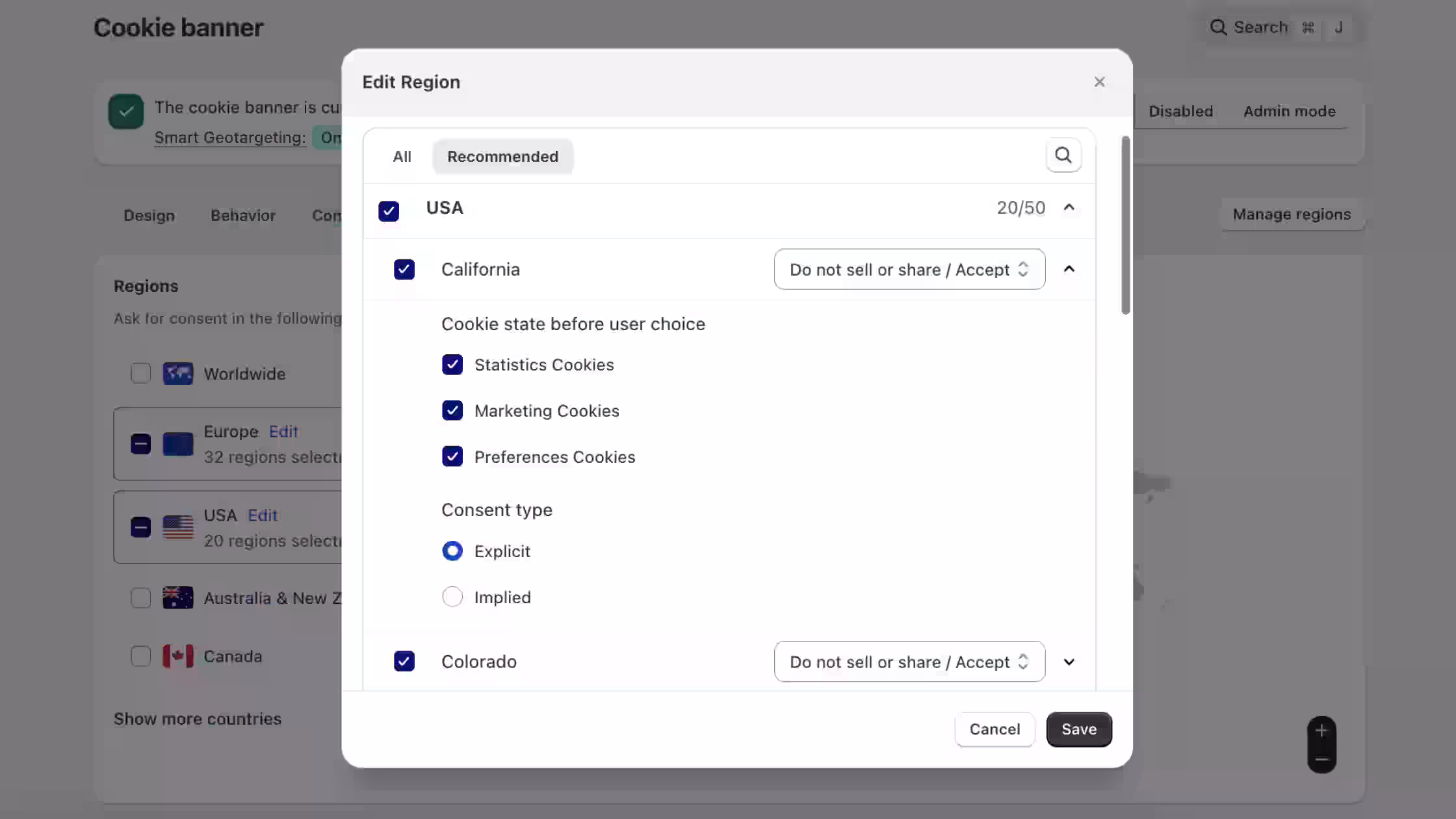Click the USA flag icon
Image resolution: width=1456 pixels, height=819 pixels.
click(x=178, y=527)
